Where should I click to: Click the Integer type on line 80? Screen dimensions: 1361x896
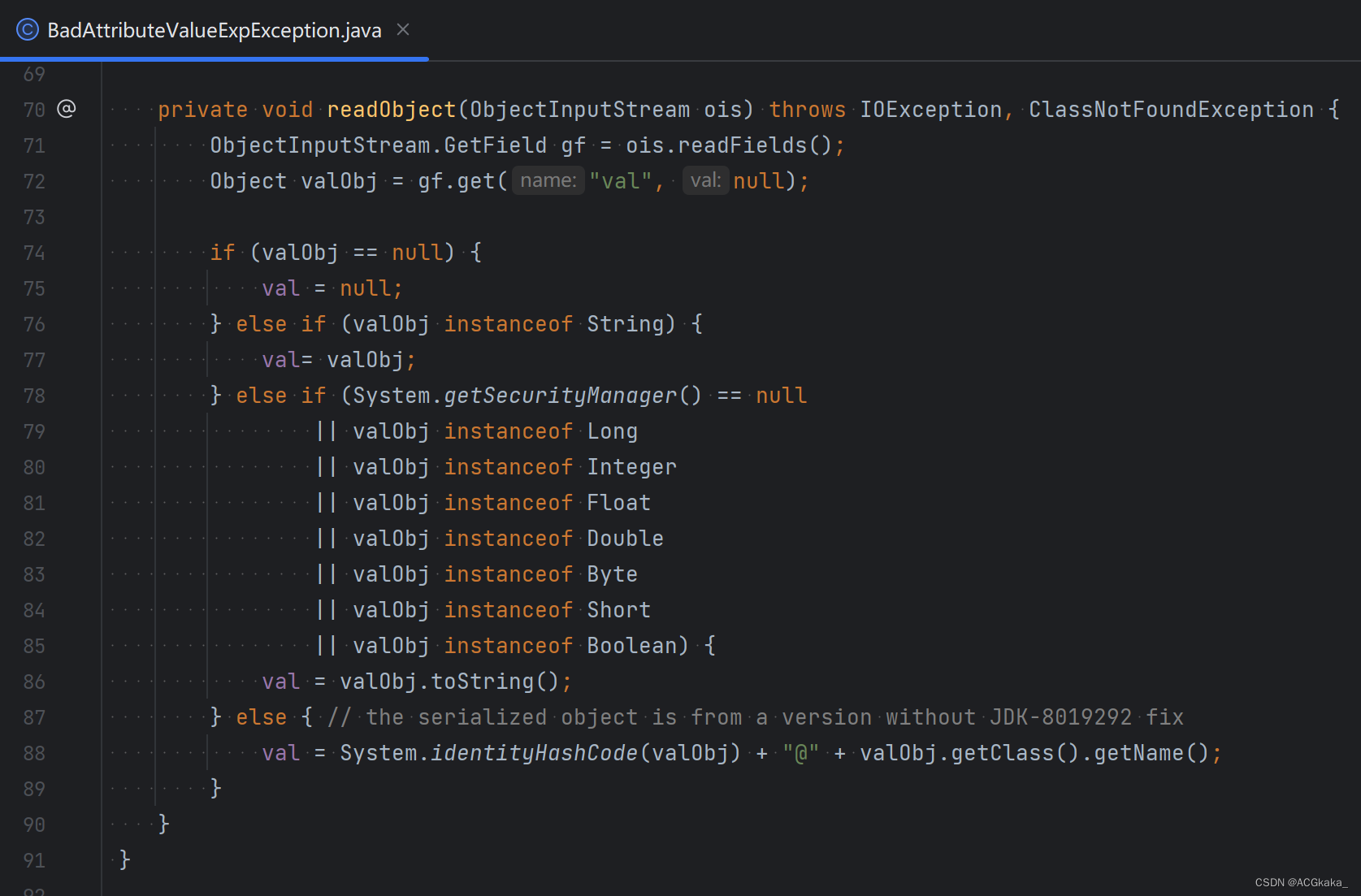pos(631,467)
